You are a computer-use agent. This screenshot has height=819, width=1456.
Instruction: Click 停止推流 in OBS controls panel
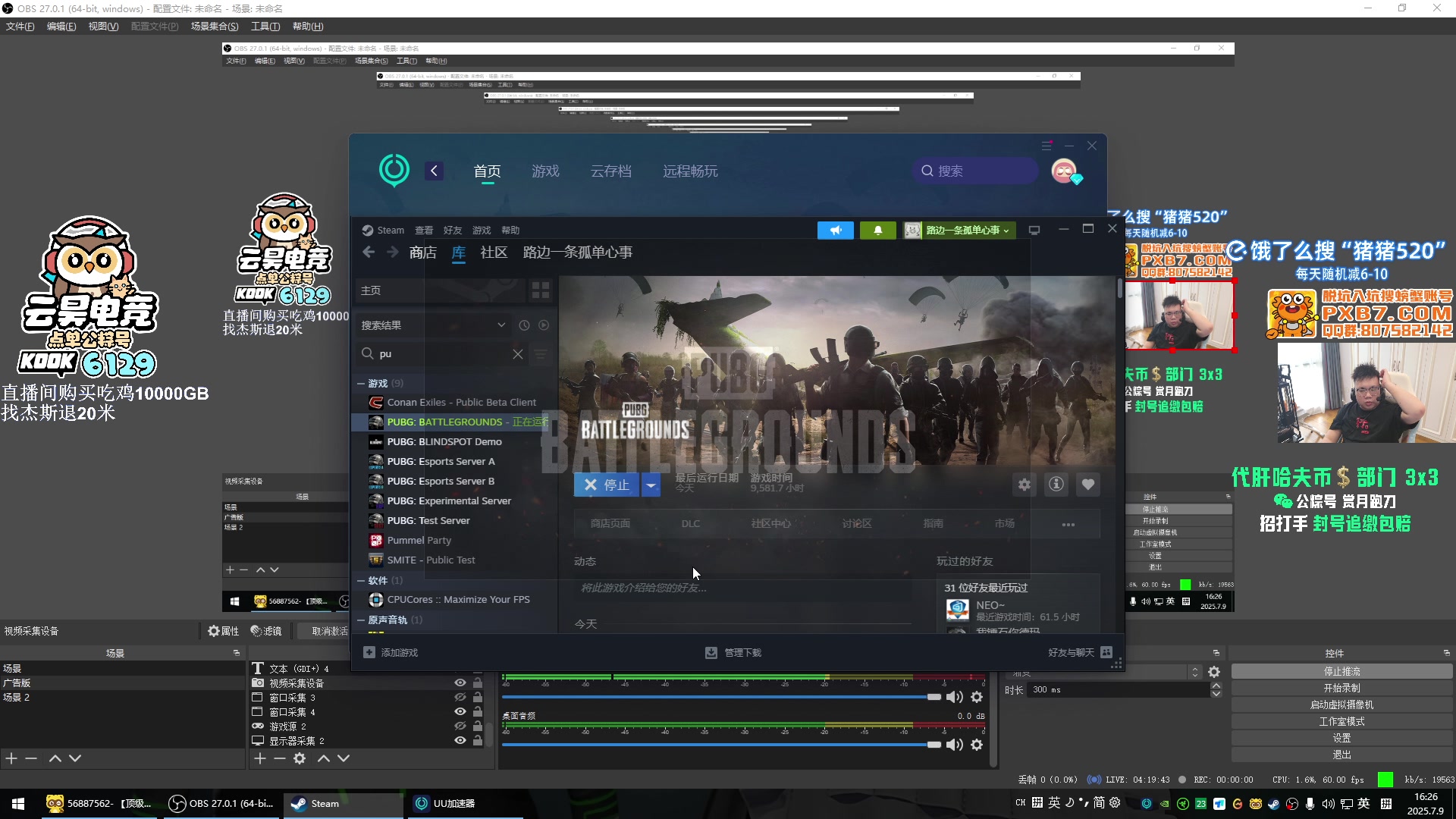click(x=1341, y=672)
